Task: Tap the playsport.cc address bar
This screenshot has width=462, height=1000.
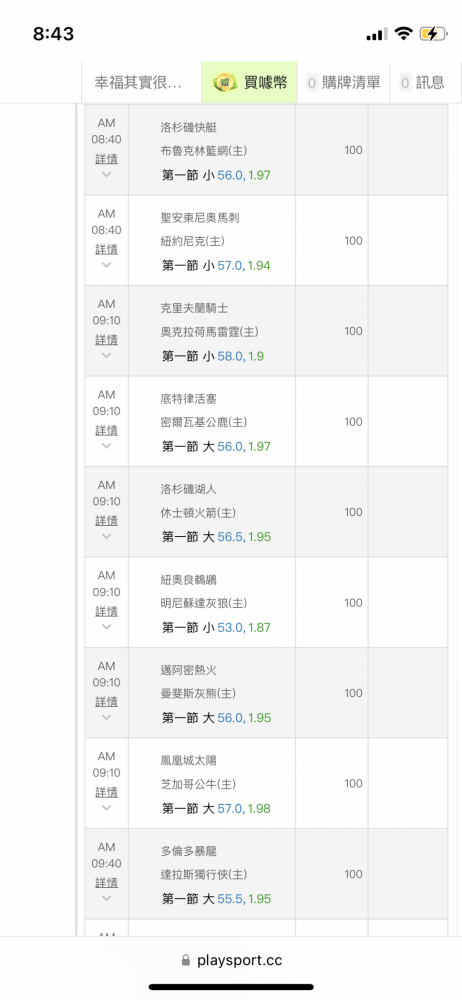Action: (x=231, y=960)
